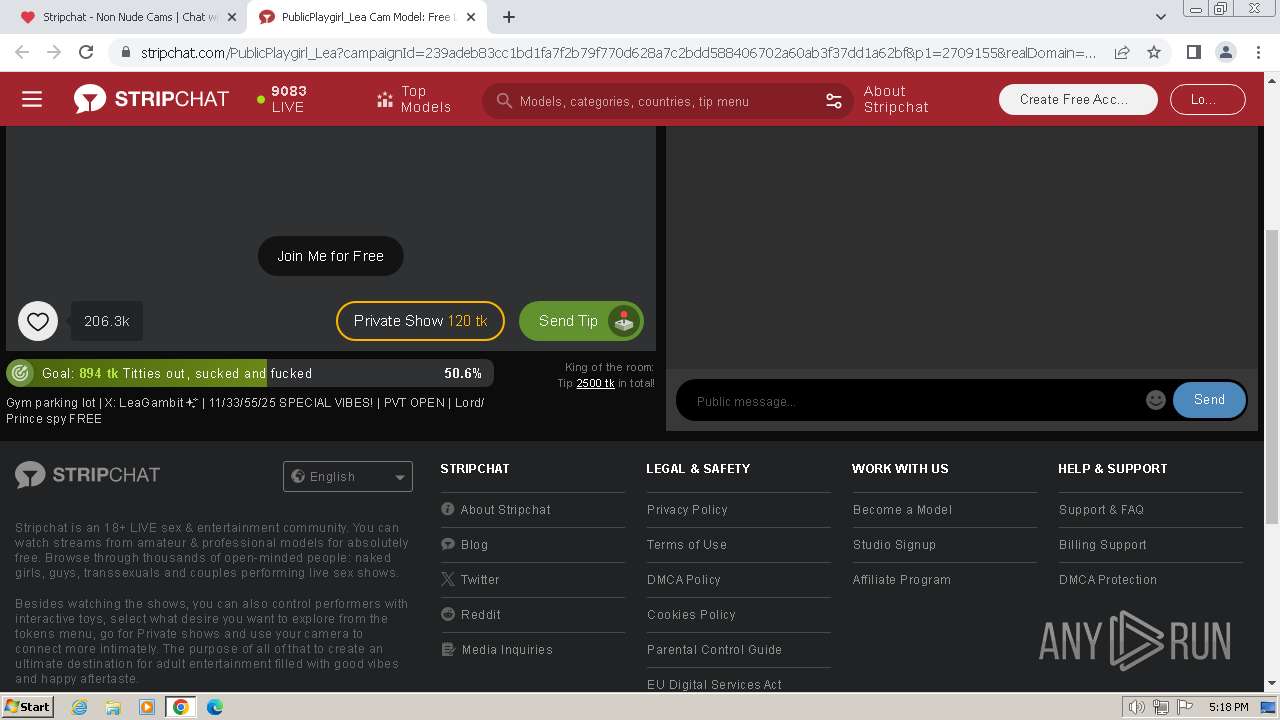Click the browser back arrow
Image resolution: width=1280 pixels, height=720 pixels.
click(22, 52)
